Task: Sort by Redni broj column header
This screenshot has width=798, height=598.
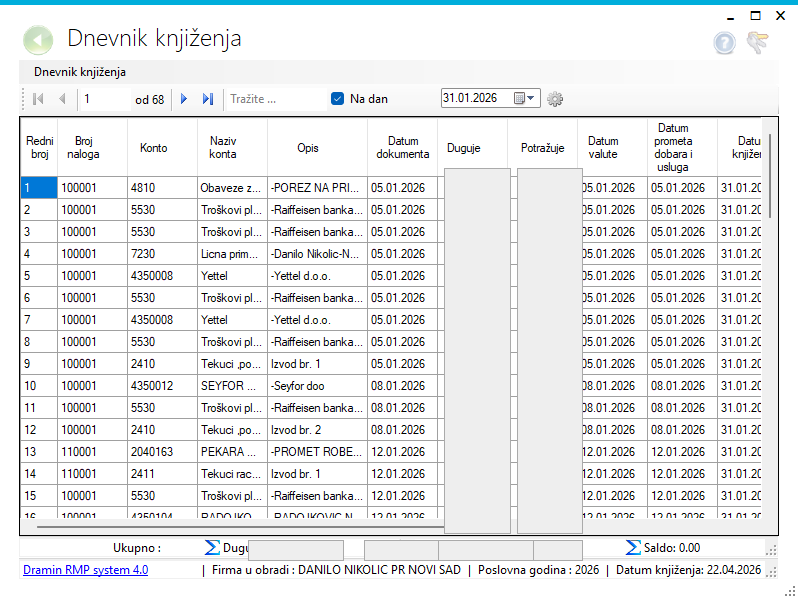Action: coord(40,148)
